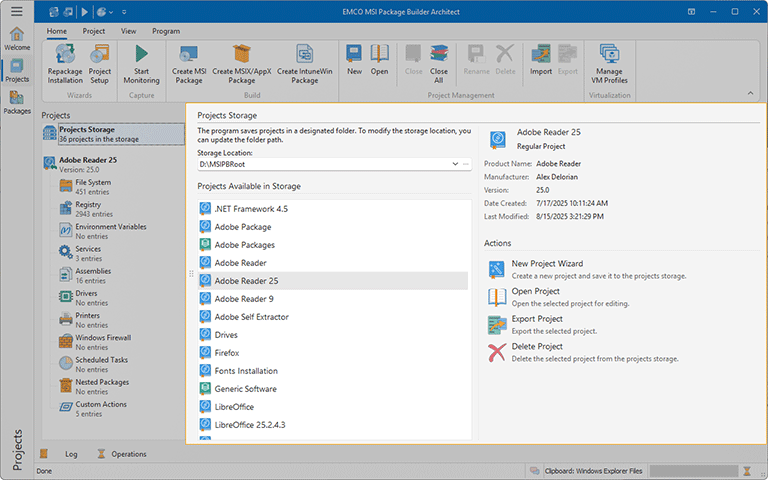Click the New Project Wizard action
This screenshot has height=480, width=768.
click(x=547, y=264)
